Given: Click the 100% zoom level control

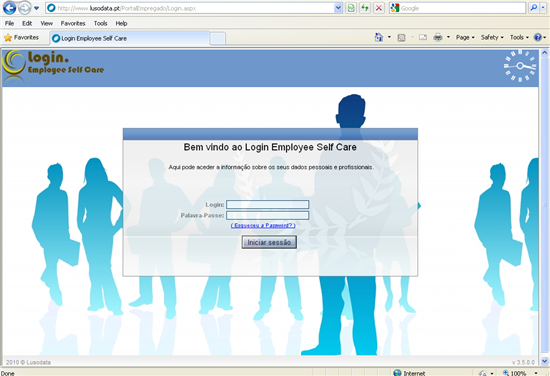Looking at the screenshot, I should pos(521,373).
